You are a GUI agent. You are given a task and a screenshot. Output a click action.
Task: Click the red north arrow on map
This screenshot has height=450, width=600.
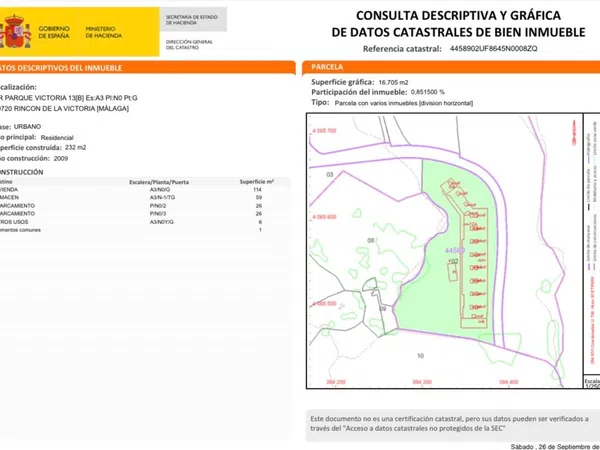(x=574, y=132)
